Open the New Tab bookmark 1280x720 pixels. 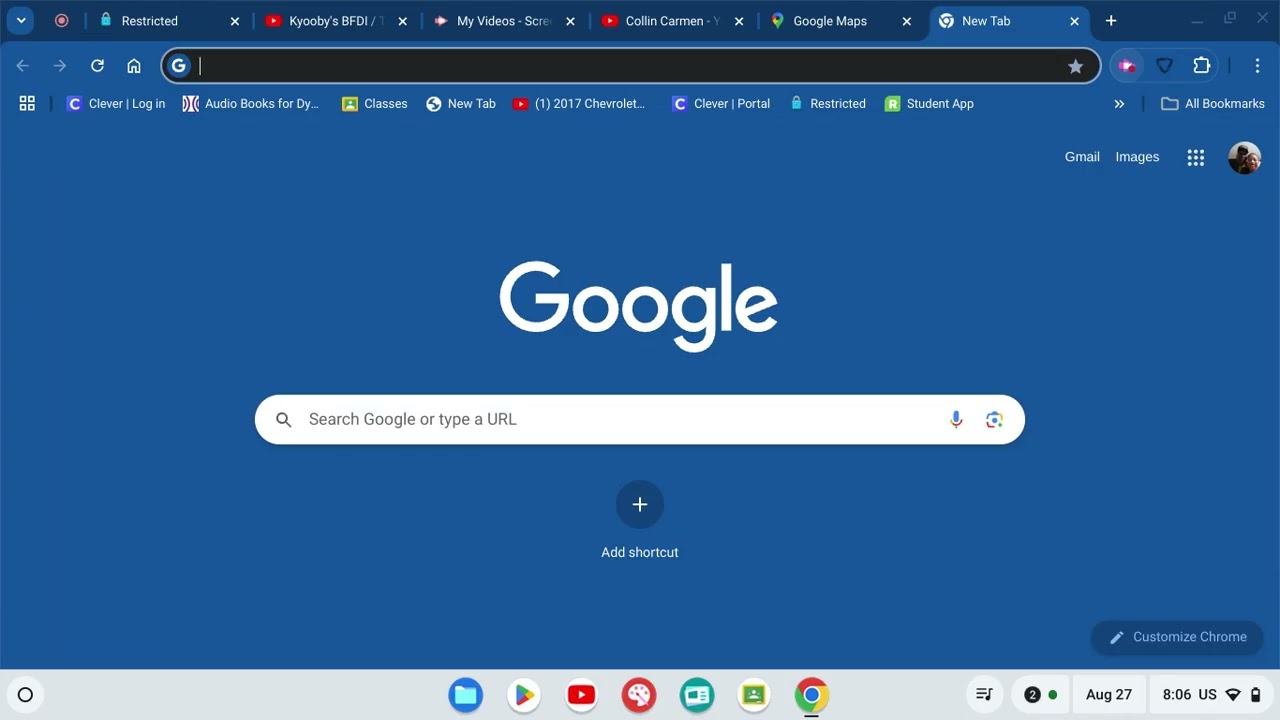[x=461, y=104]
